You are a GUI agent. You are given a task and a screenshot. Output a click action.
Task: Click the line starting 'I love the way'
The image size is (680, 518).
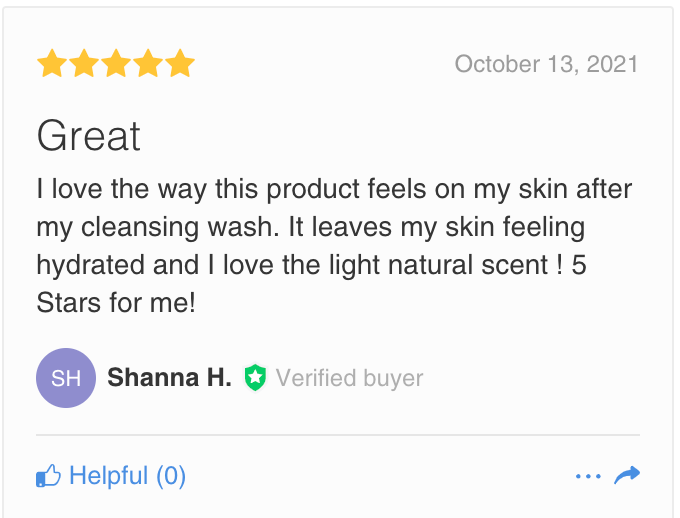[334, 189]
